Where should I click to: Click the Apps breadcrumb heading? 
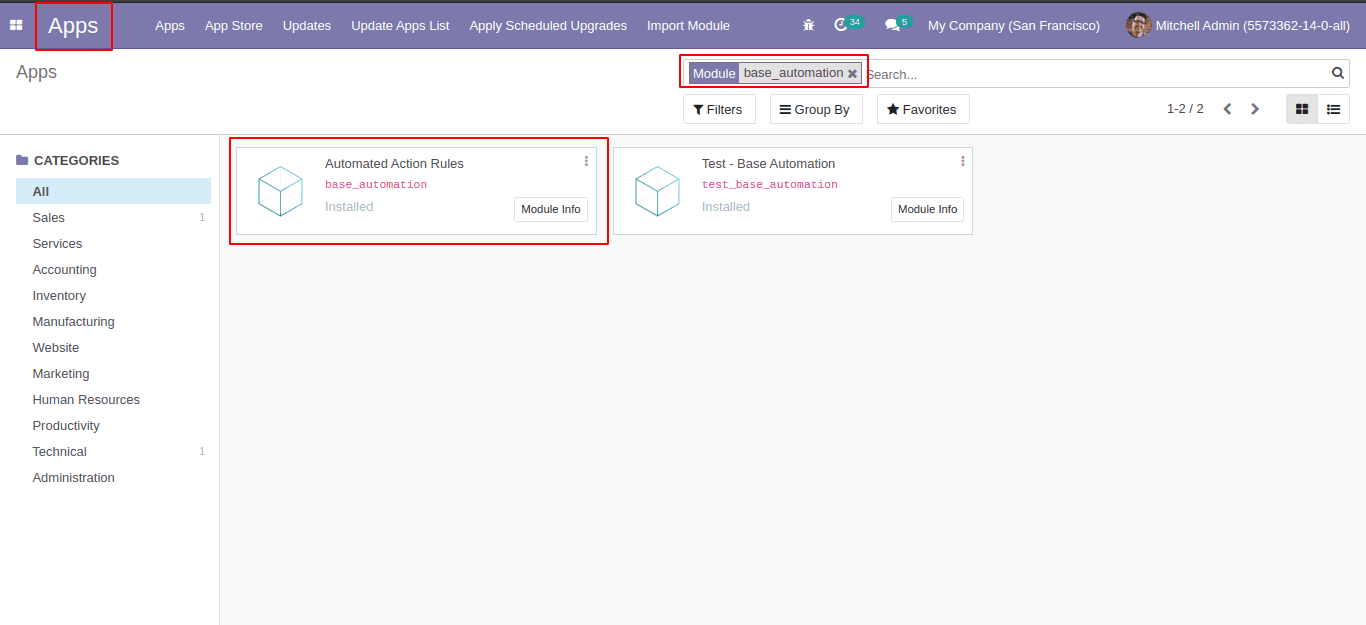pyautogui.click(x=36, y=72)
